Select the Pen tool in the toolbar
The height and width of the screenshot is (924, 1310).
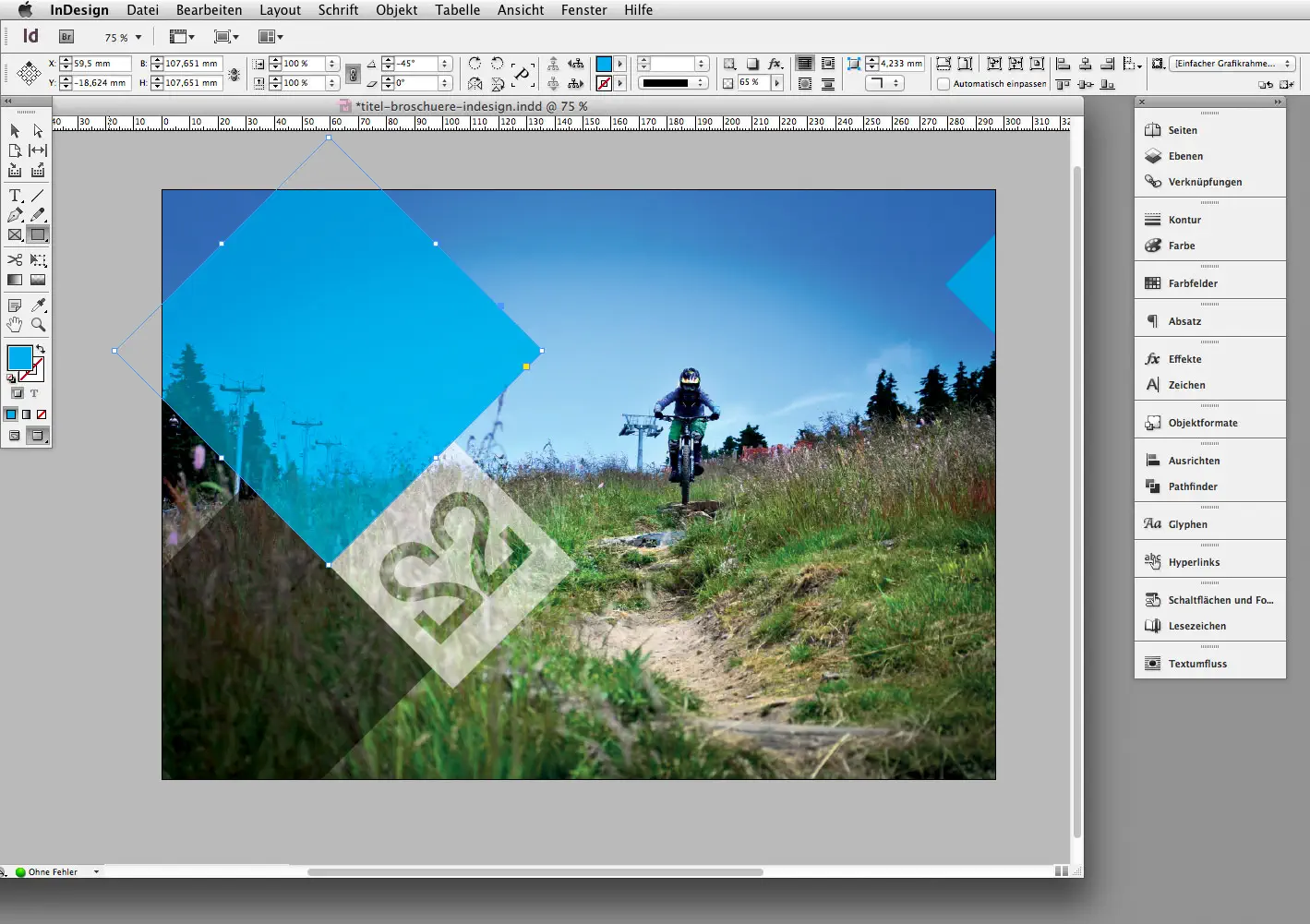[x=15, y=215]
